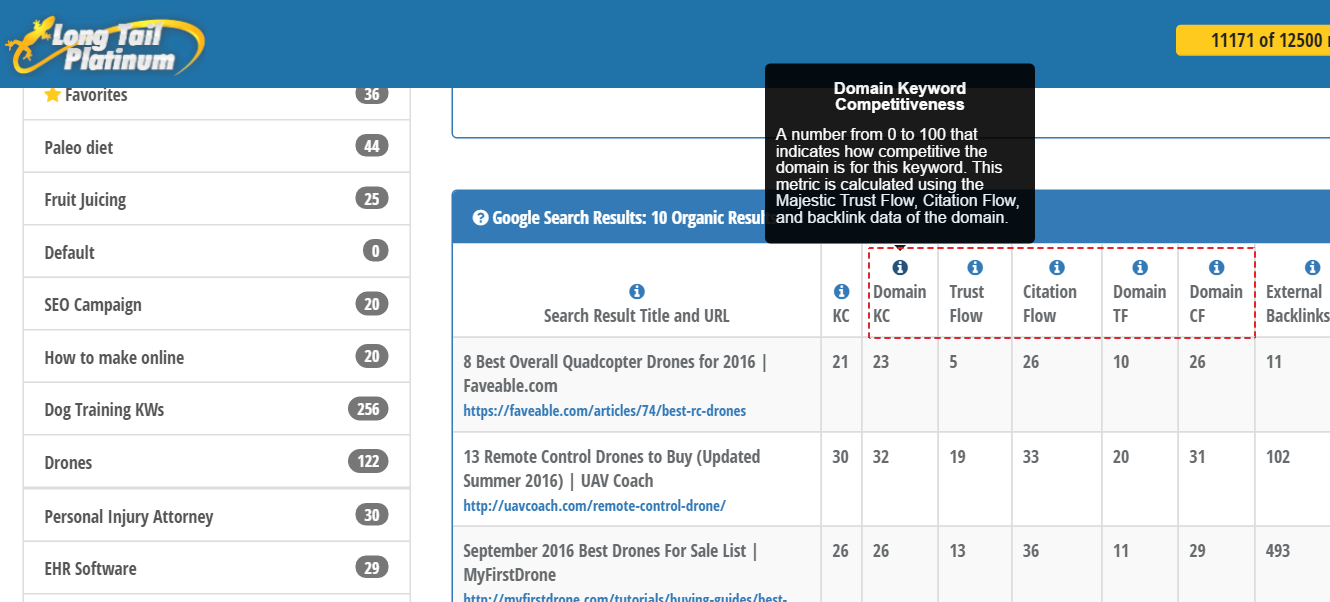Image resolution: width=1330 pixels, height=602 pixels.
Task: Open Search Result Title and URL info icon
Action: 636,290
